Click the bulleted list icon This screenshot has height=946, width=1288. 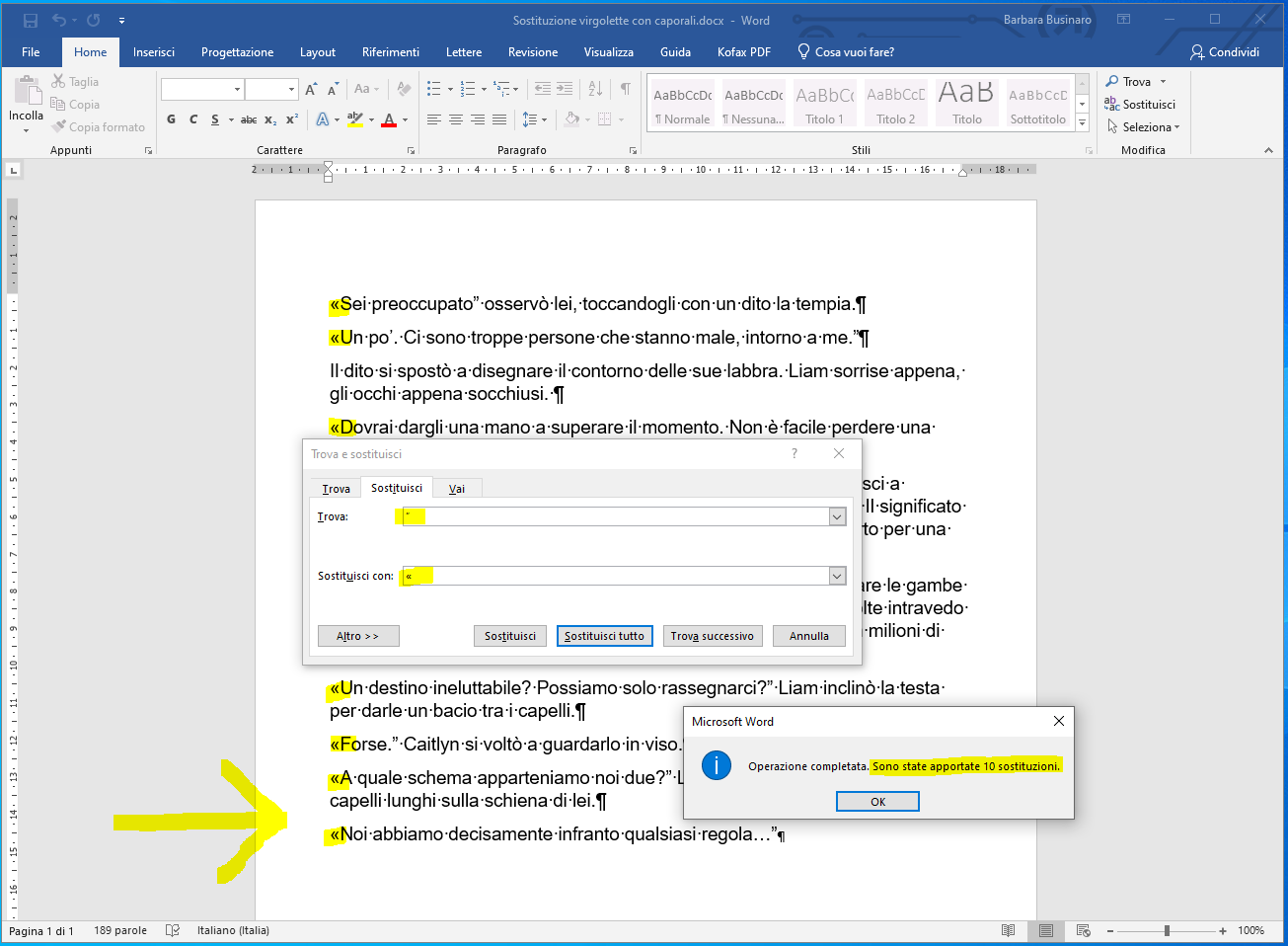433,89
